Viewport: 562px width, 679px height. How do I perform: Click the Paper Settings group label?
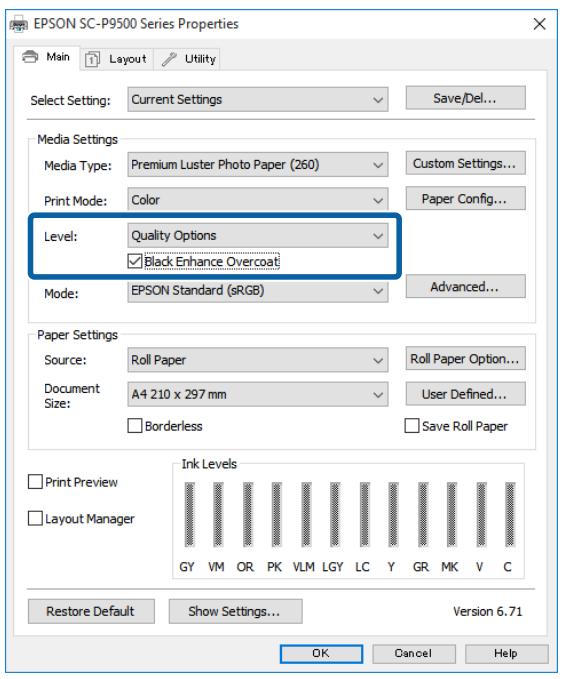coord(78,335)
